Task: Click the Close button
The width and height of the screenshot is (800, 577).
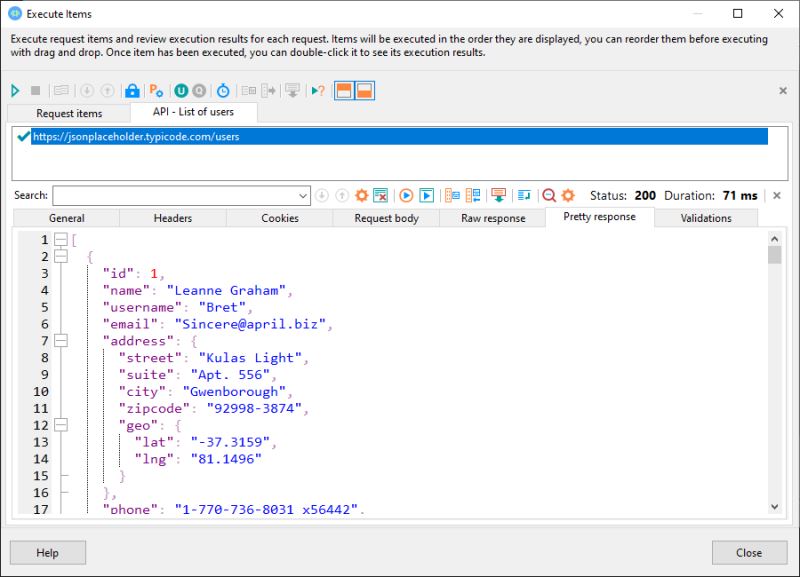Action: pyautogui.click(x=749, y=553)
